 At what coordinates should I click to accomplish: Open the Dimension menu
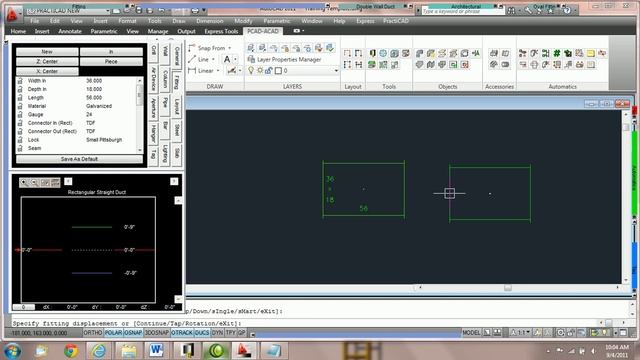[x=210, y=21]
